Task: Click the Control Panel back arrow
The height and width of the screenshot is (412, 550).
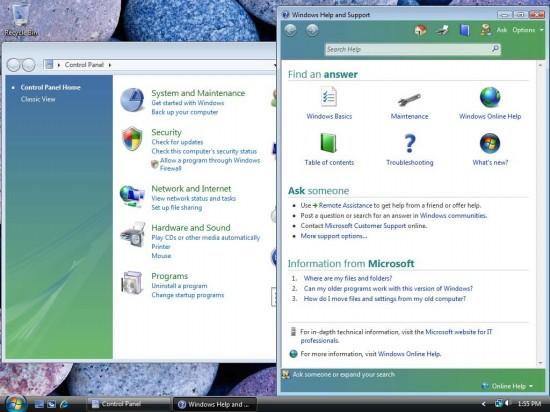Action: tap(13, 65)
